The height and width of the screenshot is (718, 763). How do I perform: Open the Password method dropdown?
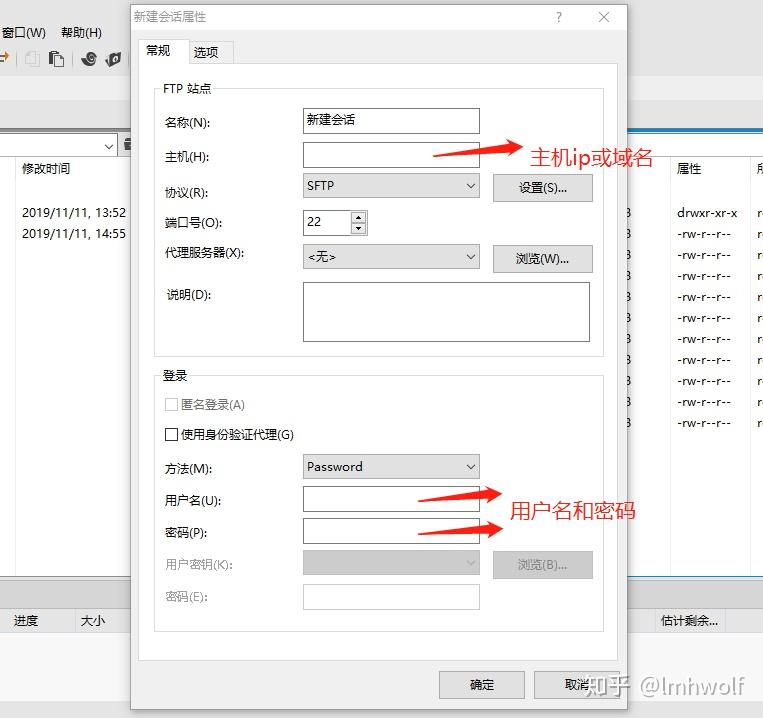[391, 467]
